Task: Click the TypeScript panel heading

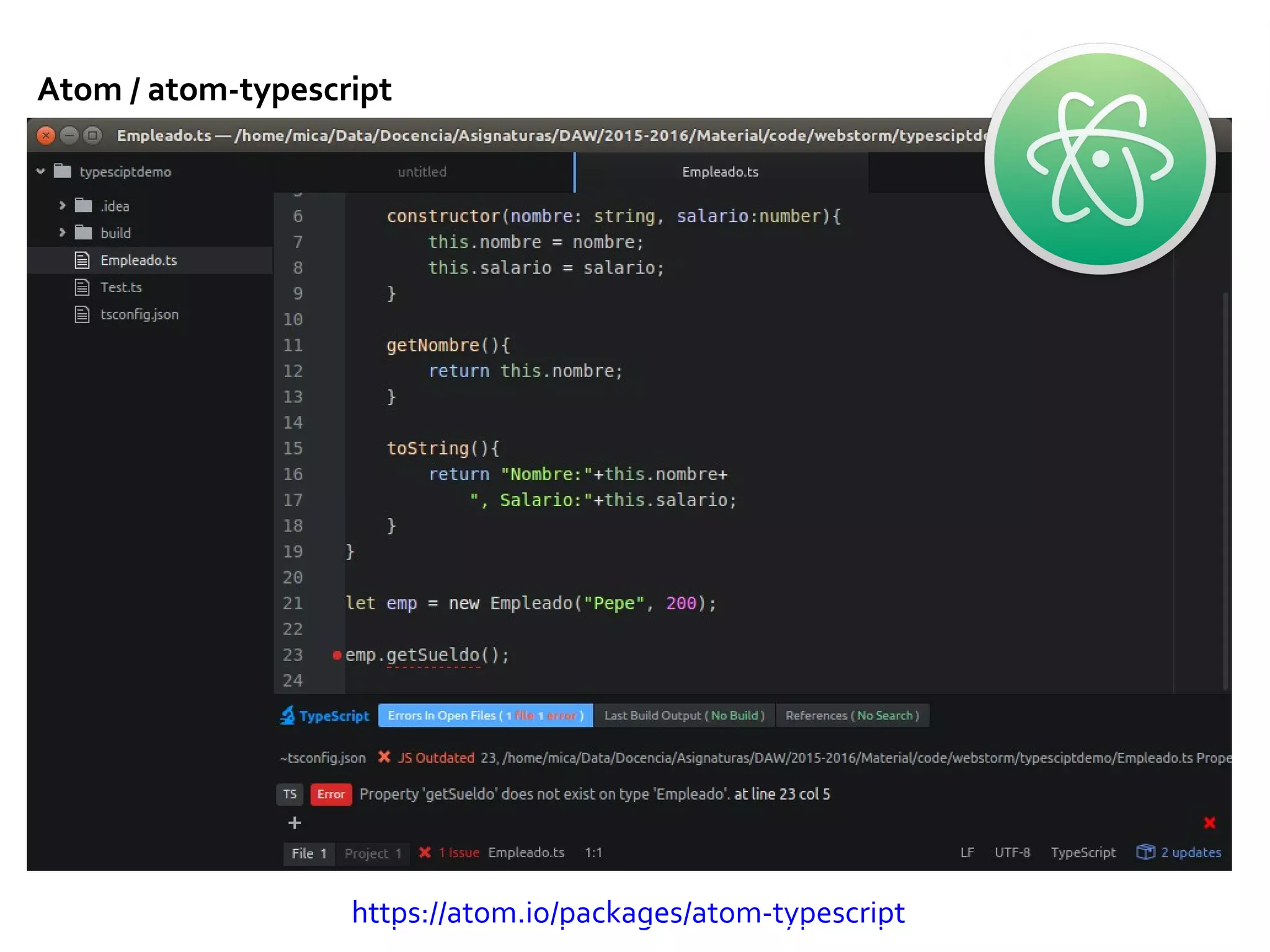Action: click(334, 716)
